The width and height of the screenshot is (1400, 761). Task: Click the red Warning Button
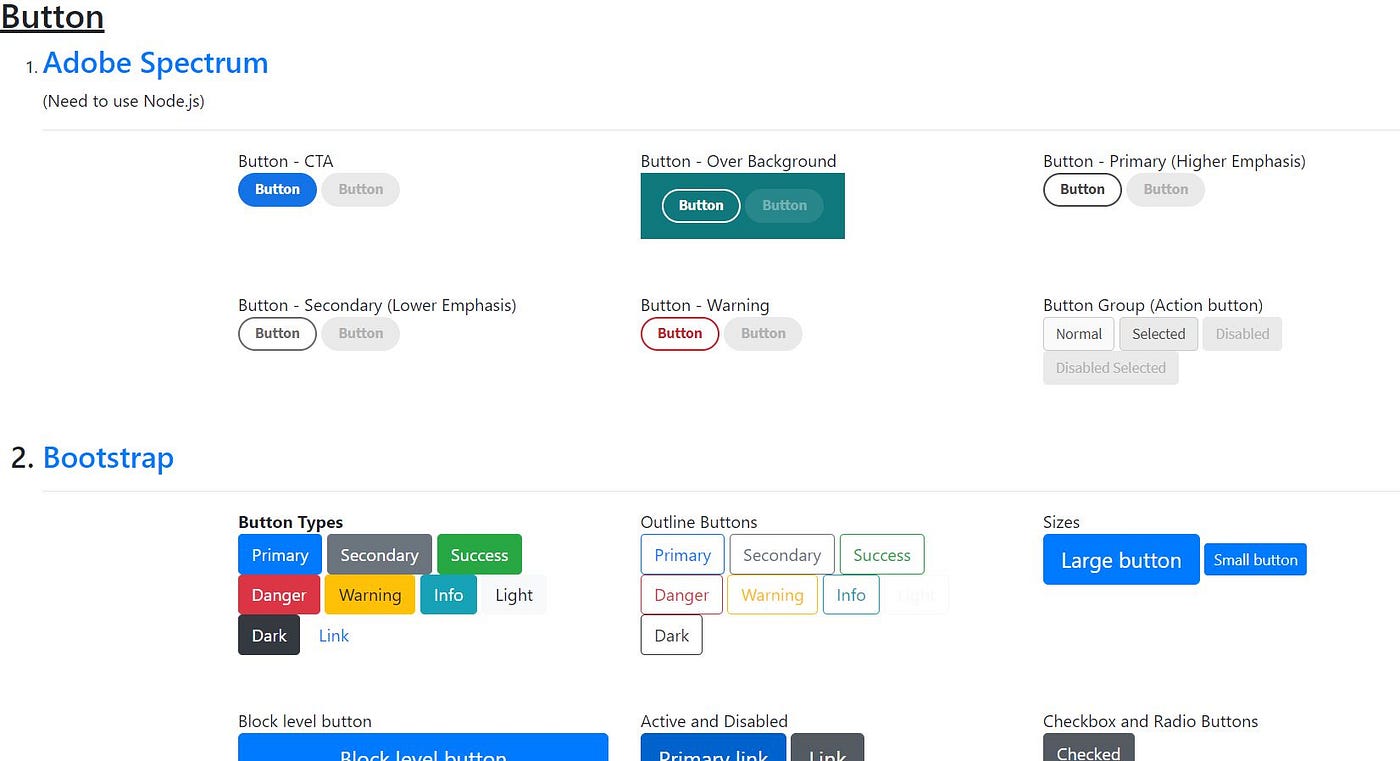679,333
